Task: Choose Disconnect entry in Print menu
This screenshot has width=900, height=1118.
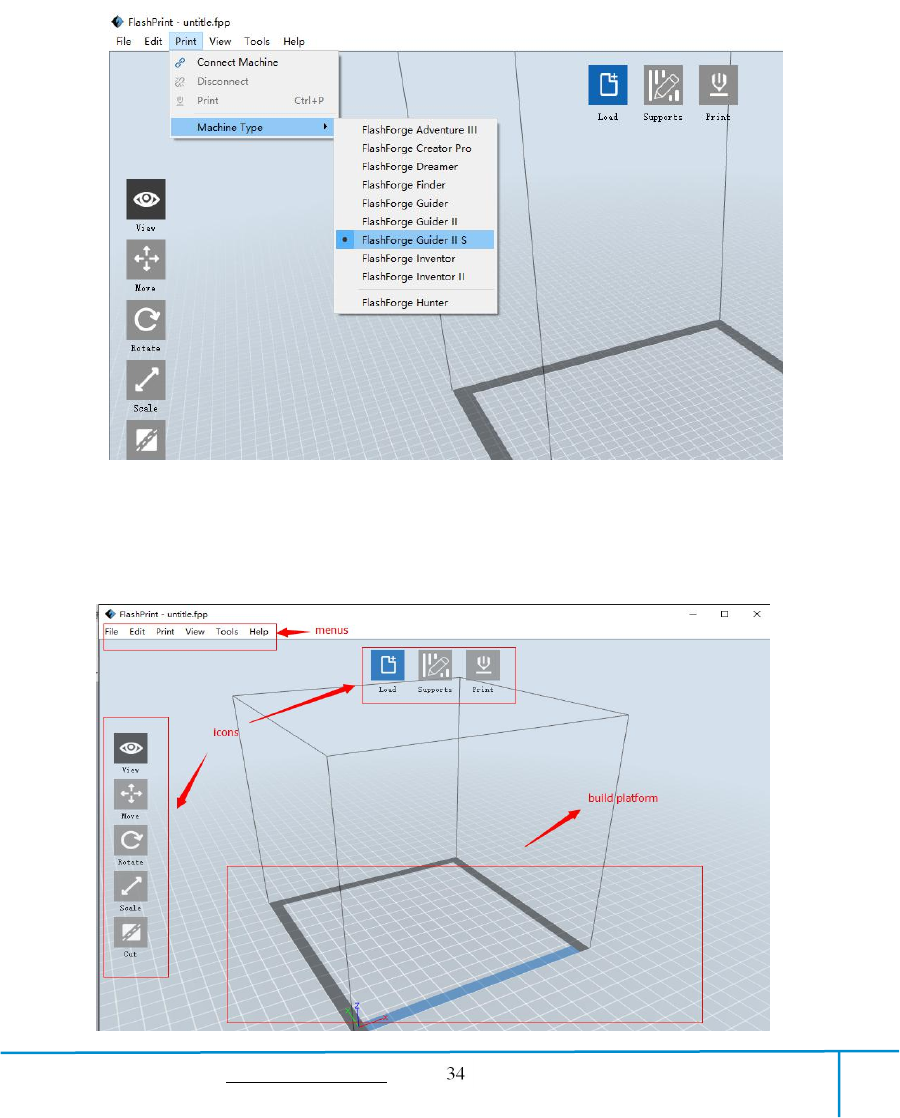Action: (255, 81)
